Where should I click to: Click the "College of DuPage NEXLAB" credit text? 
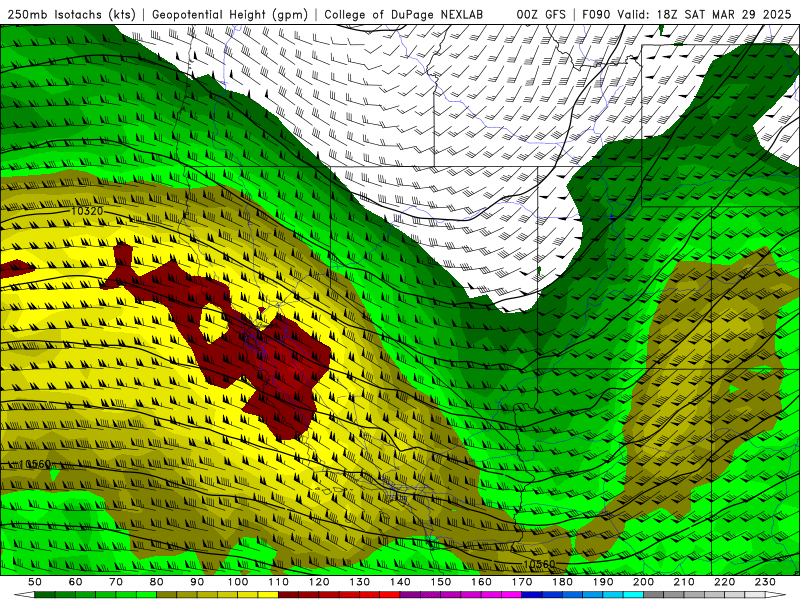tap(404, 14)
